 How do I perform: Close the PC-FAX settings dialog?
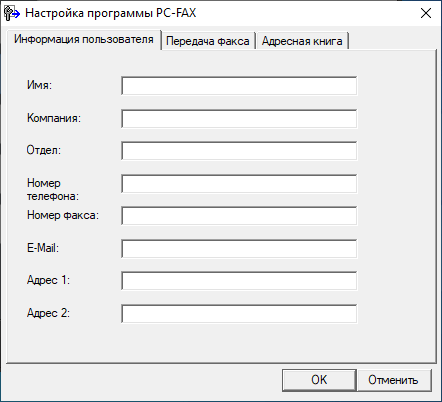[426, 13]
